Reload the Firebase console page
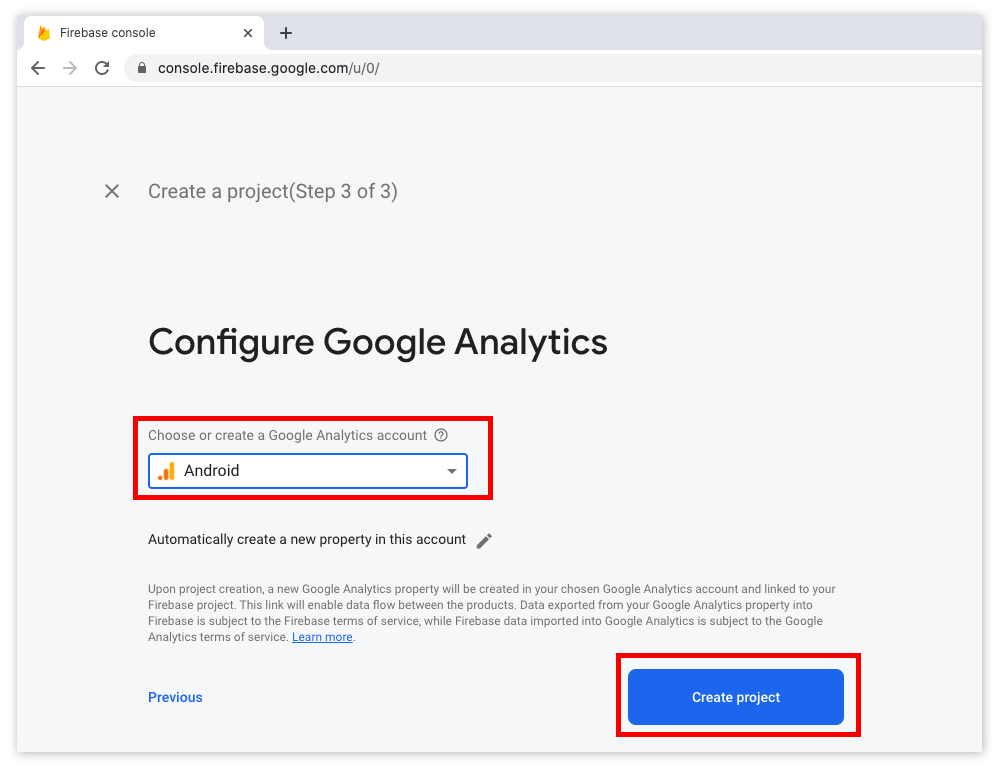Screen dimensions: 1003x768 pyautogui.click(x=102, y=68)
